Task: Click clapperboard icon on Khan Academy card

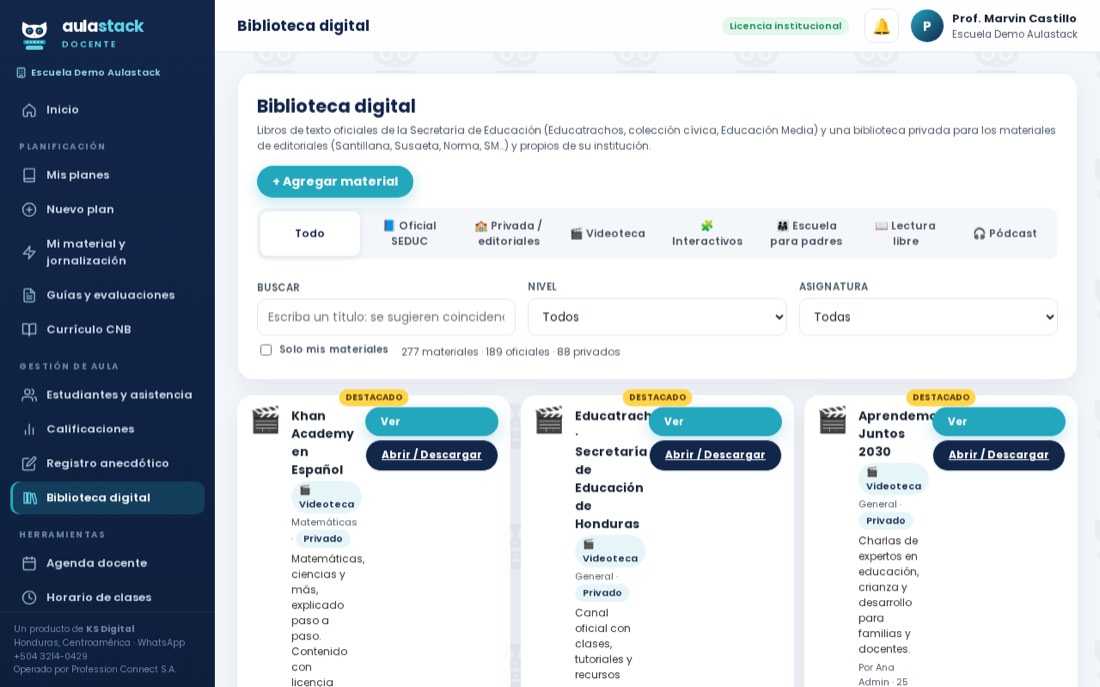Action: (x=265, y=420)
